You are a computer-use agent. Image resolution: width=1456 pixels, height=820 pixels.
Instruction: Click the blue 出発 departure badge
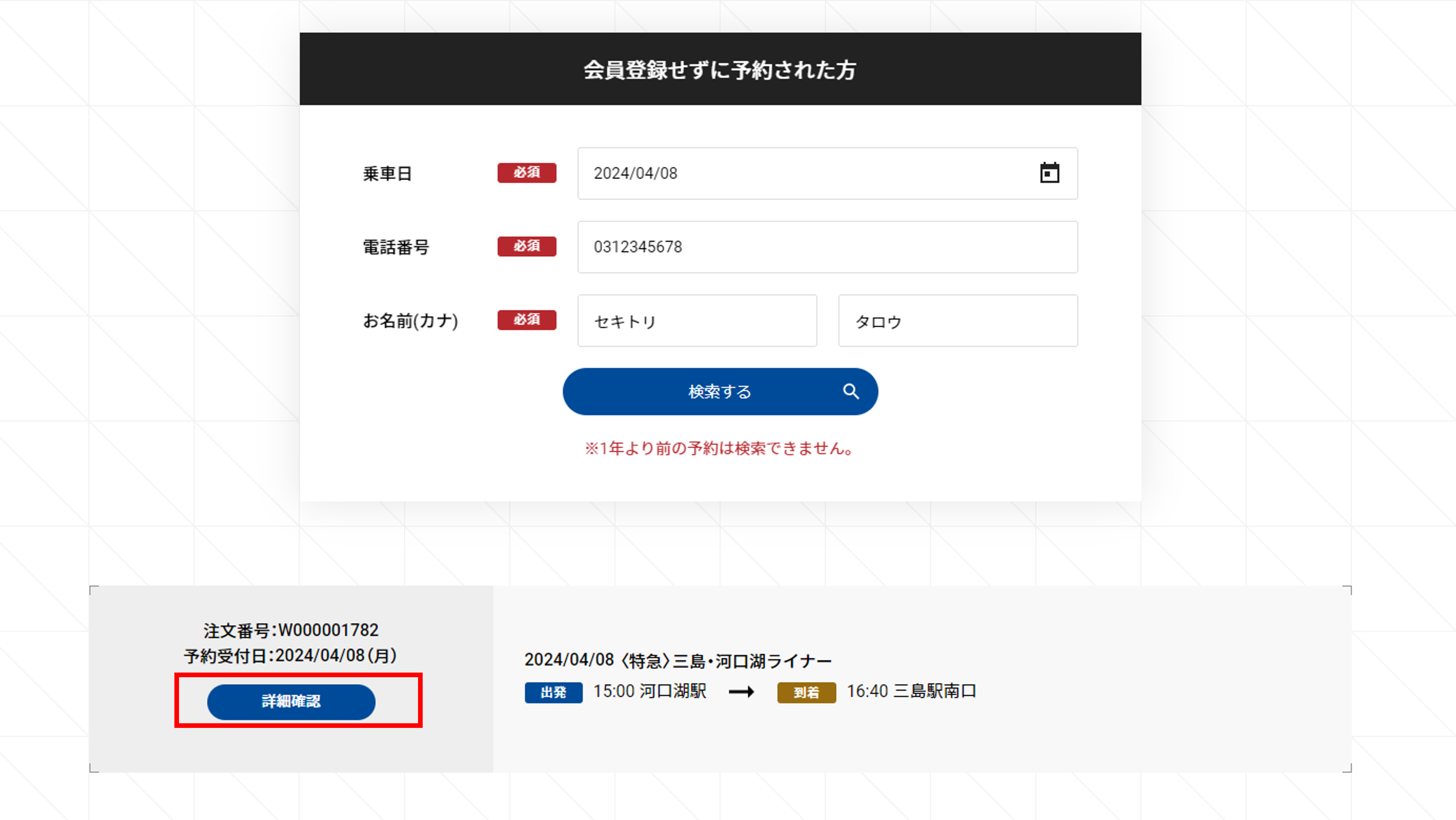point(553,692)
